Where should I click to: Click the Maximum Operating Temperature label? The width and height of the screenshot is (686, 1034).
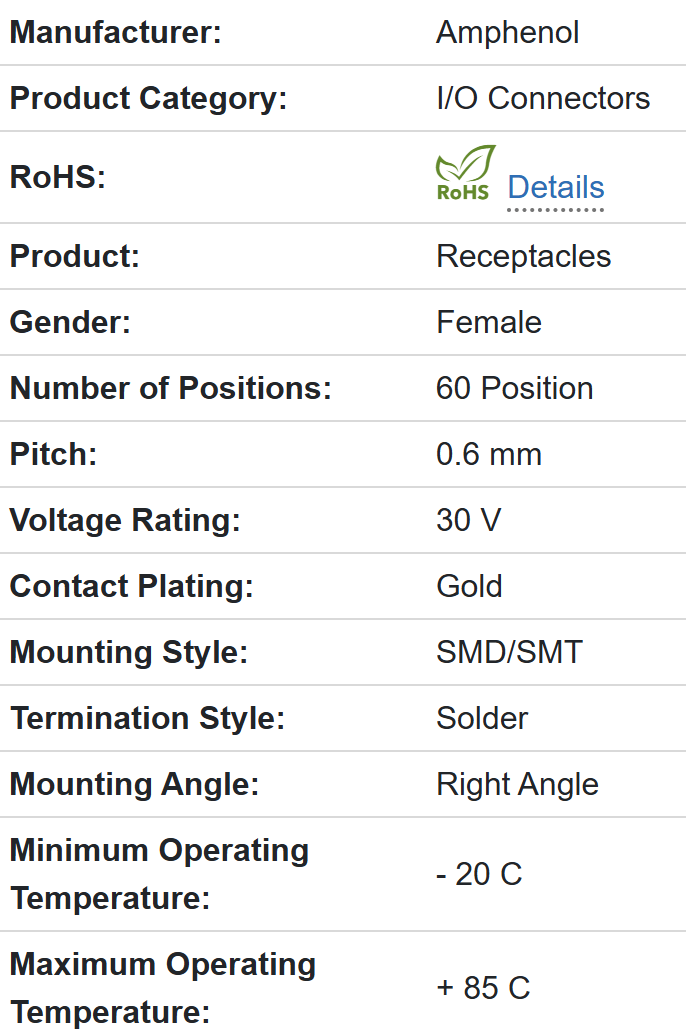click(x=162, y=988)
